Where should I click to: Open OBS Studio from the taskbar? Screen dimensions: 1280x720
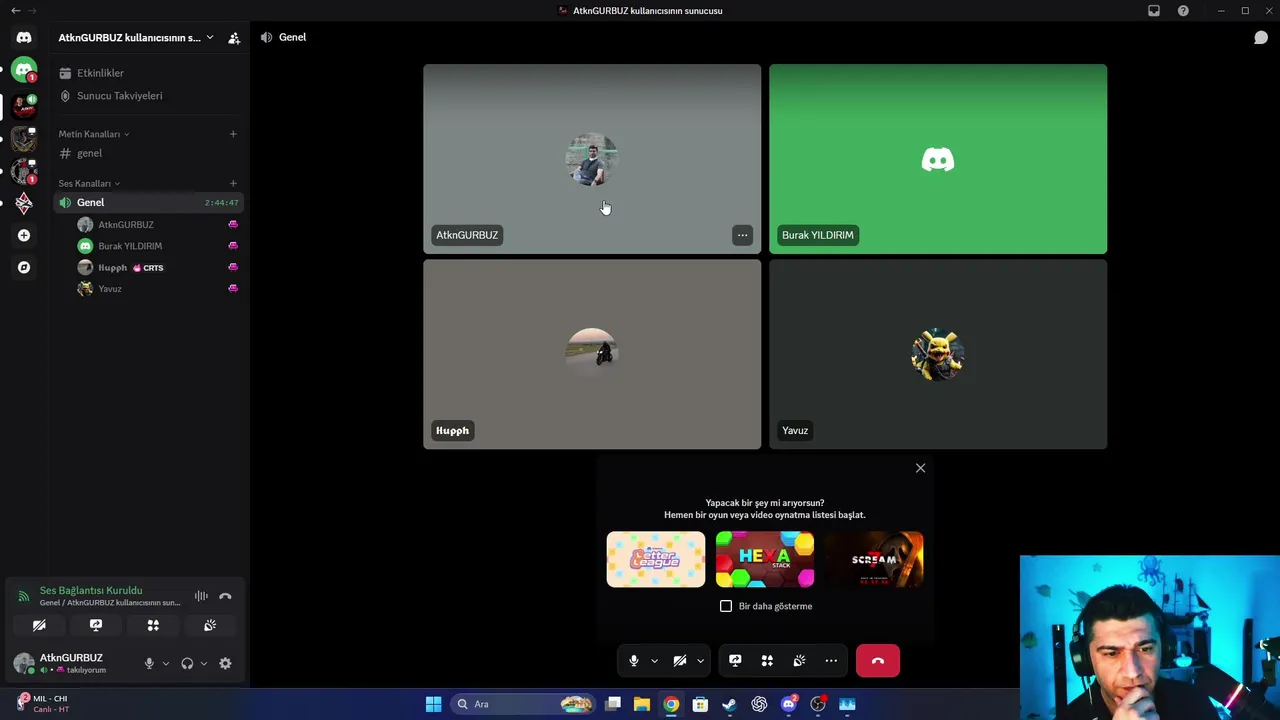818,704
